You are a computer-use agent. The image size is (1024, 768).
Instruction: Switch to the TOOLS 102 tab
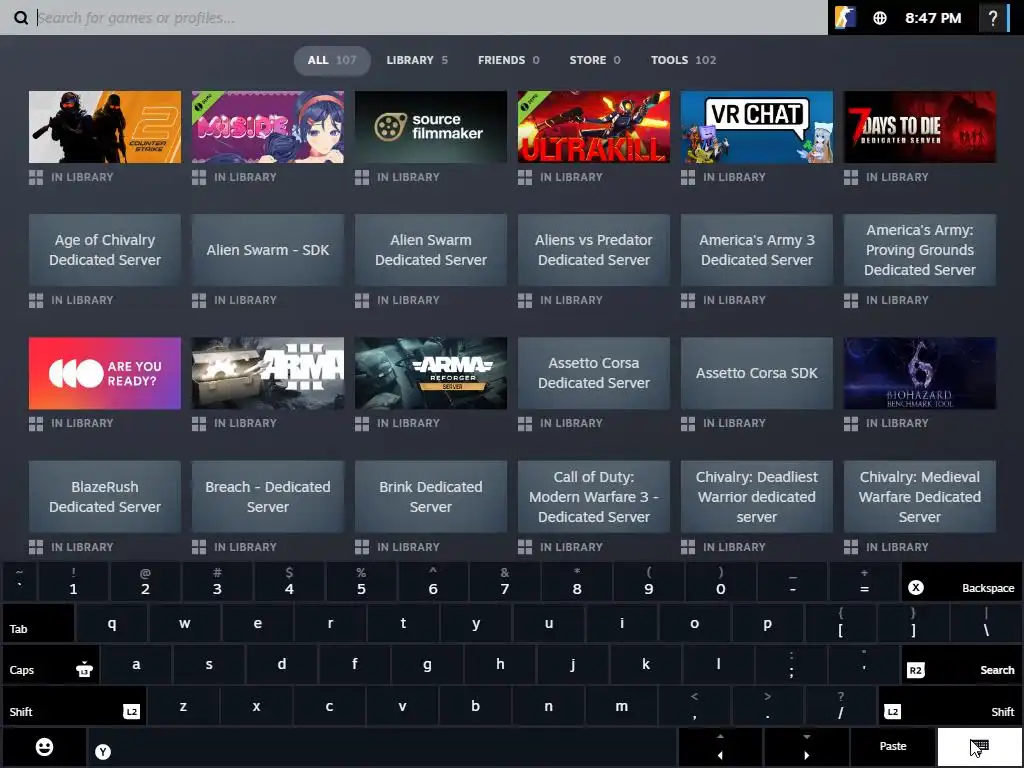tap(683, 60)
